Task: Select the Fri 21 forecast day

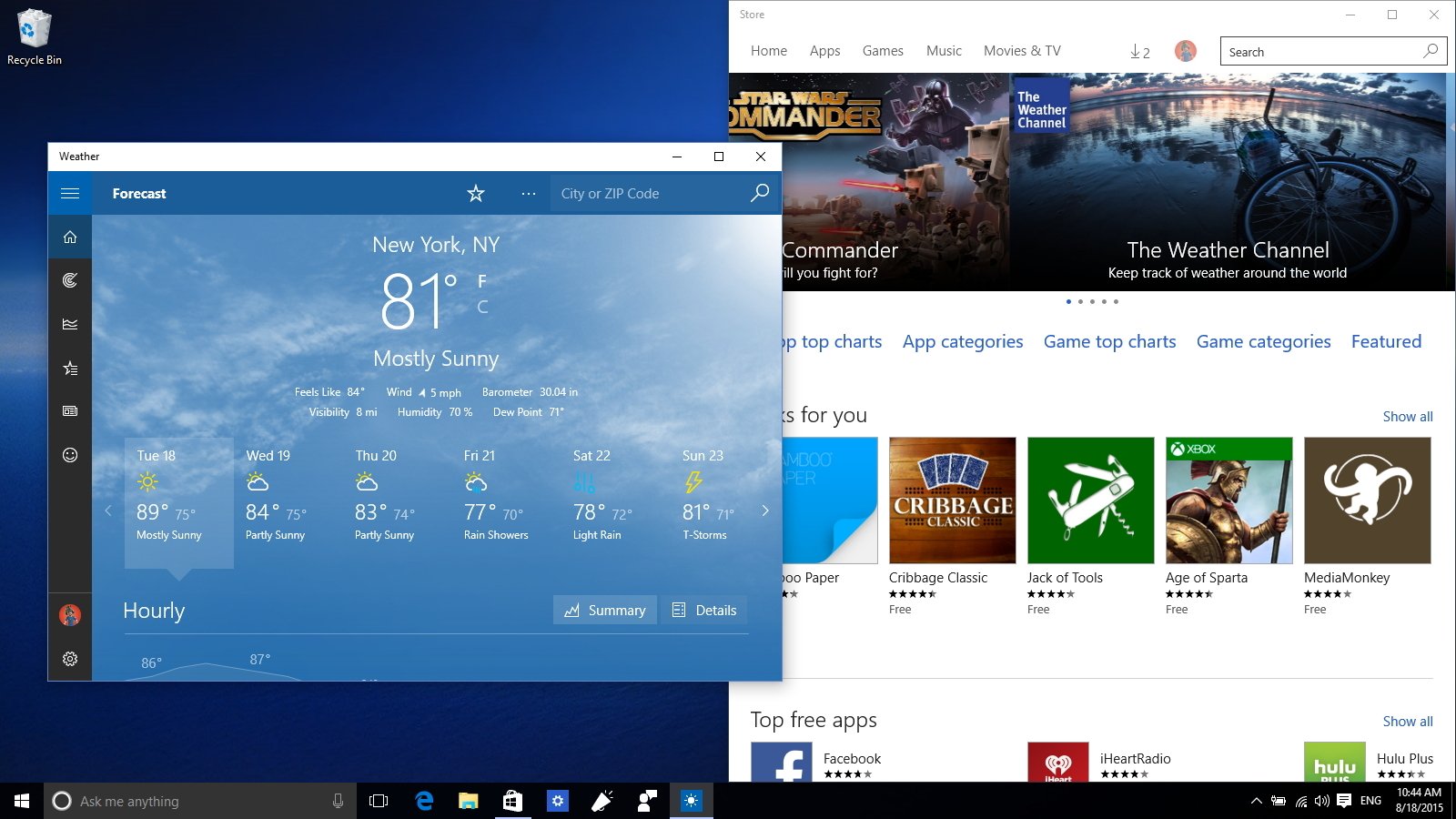Action: (x=506, y=503)
